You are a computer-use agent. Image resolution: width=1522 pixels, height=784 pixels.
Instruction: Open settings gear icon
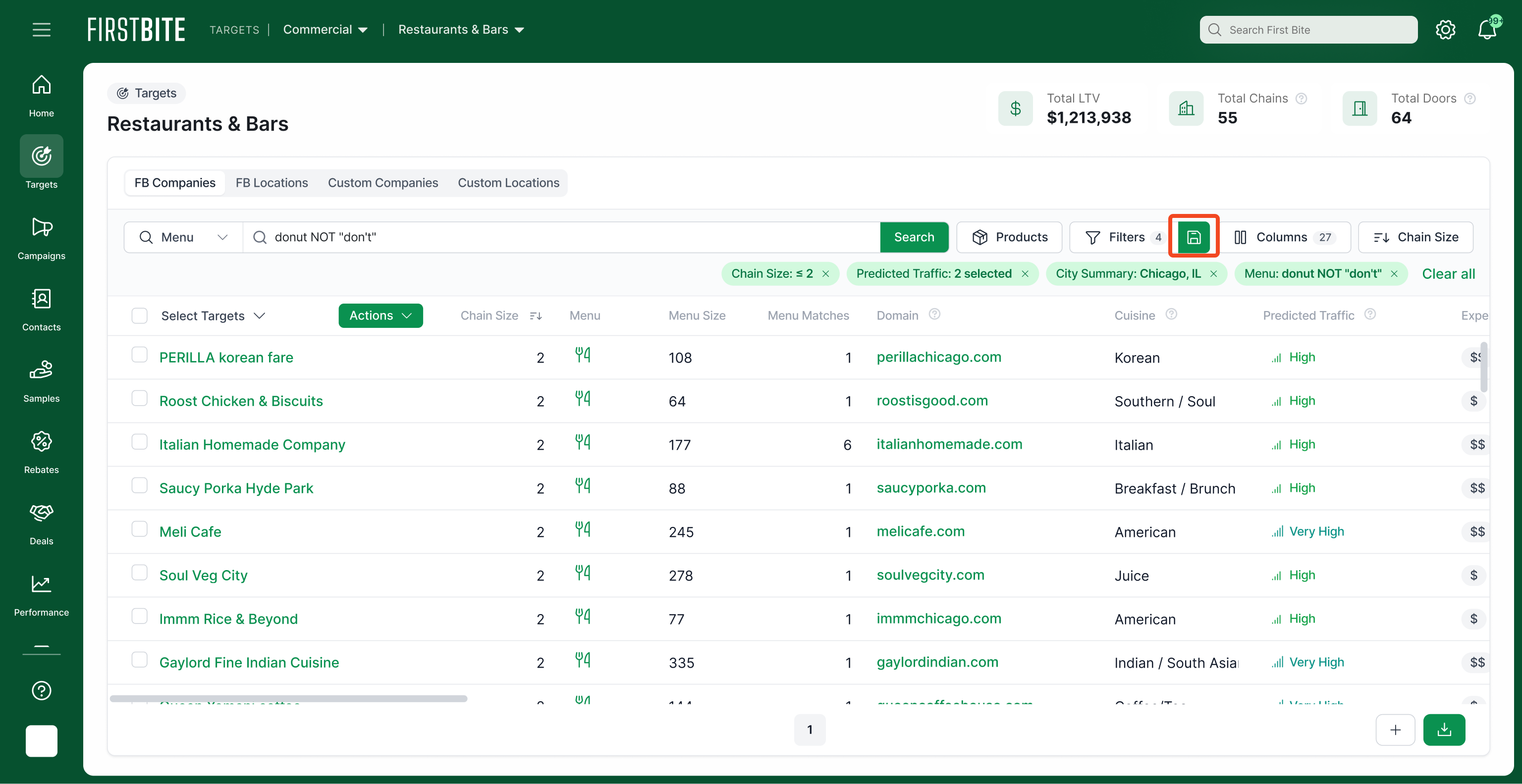pos(1445,30)
